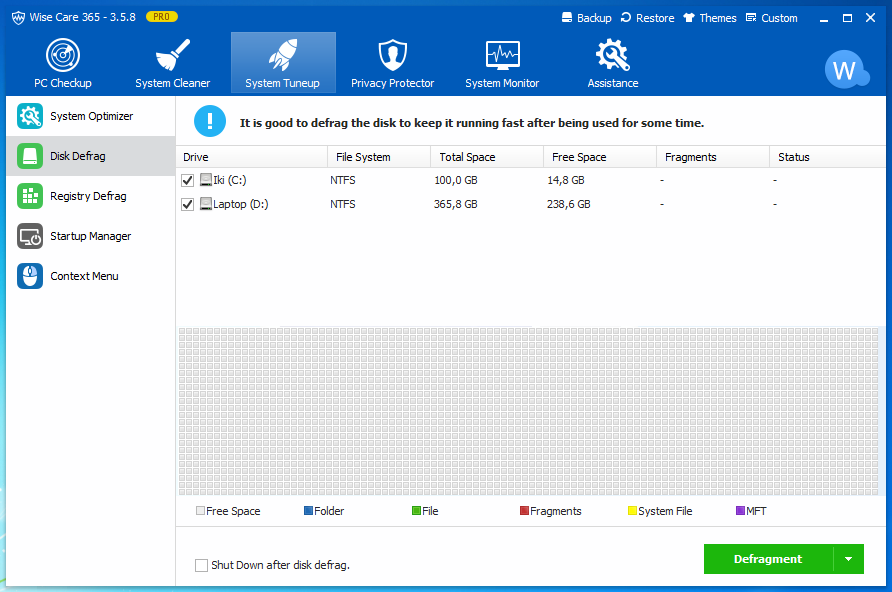Open the Privacy Protector shield icon
The height and width of the screenshot is (592, 892).
point(393,55)
